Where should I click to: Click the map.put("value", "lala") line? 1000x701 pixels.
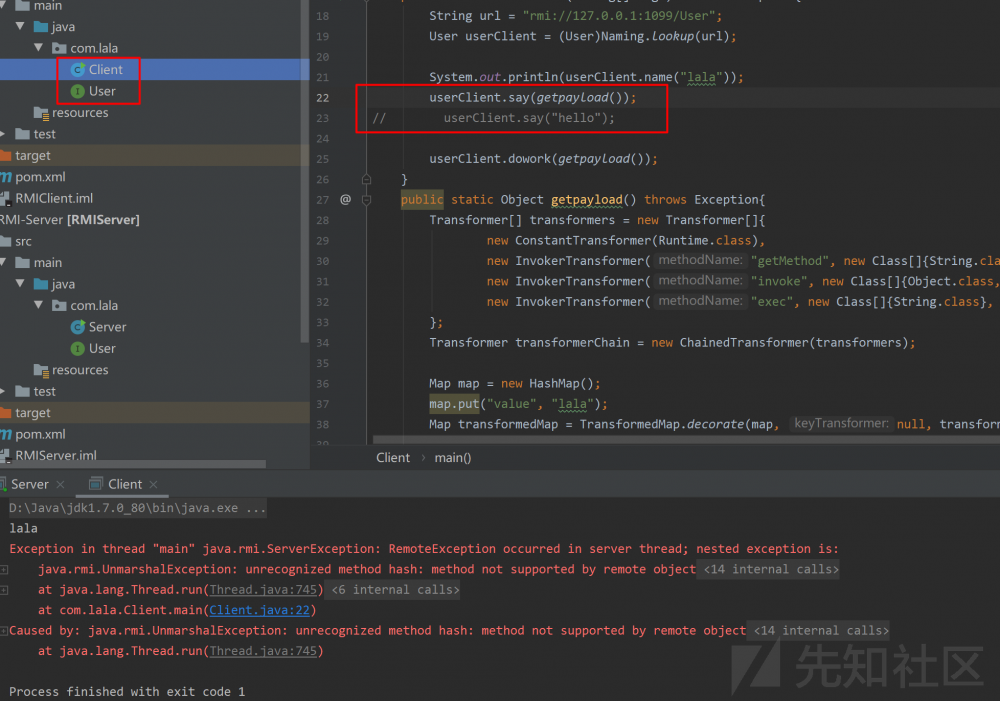[x=518, y=404]
